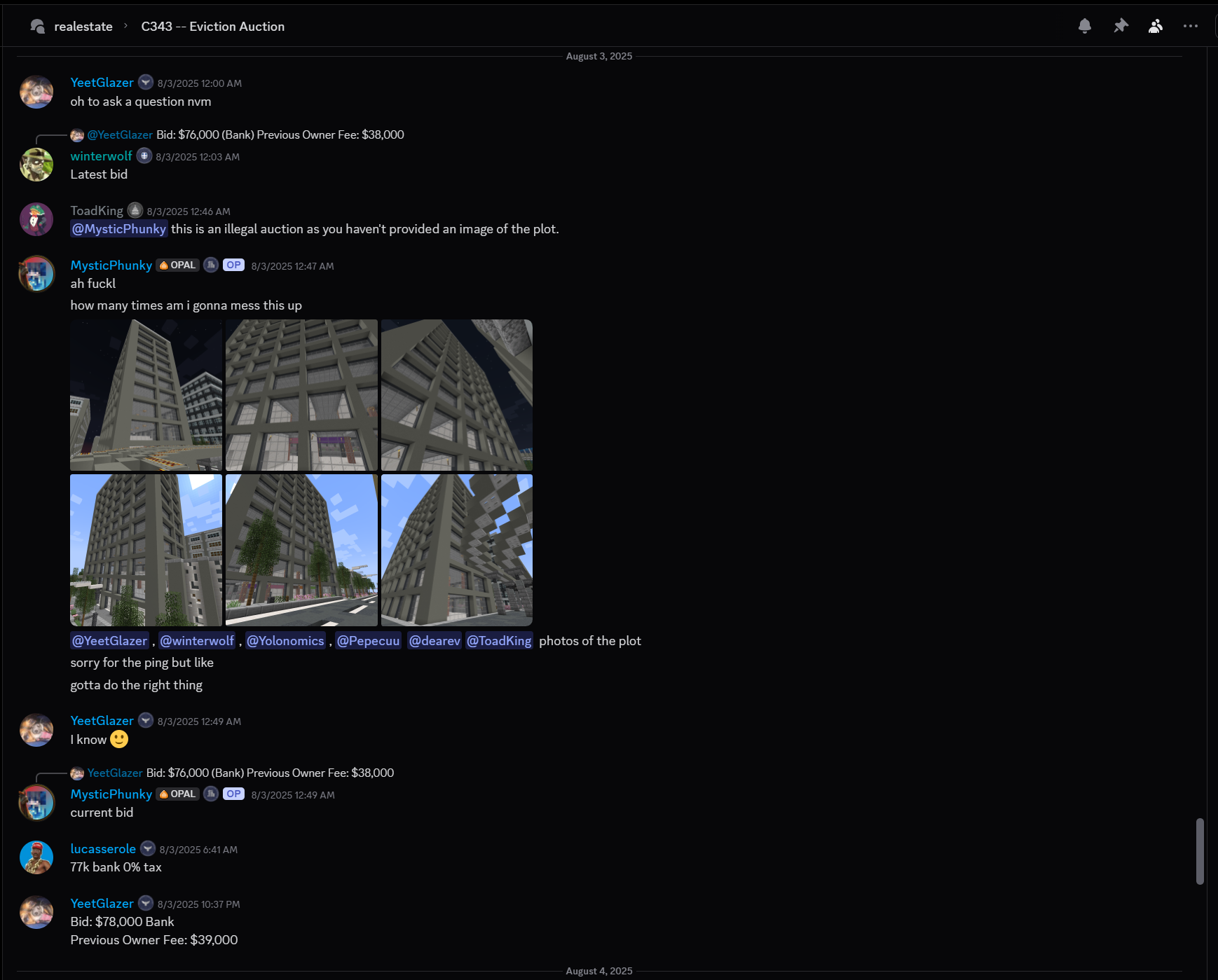The height and width of the screenshot is (980, 1218).
Task: Click the OP badge on MysticPhunky's 12:47 message
Action: (x=233, y=265)
